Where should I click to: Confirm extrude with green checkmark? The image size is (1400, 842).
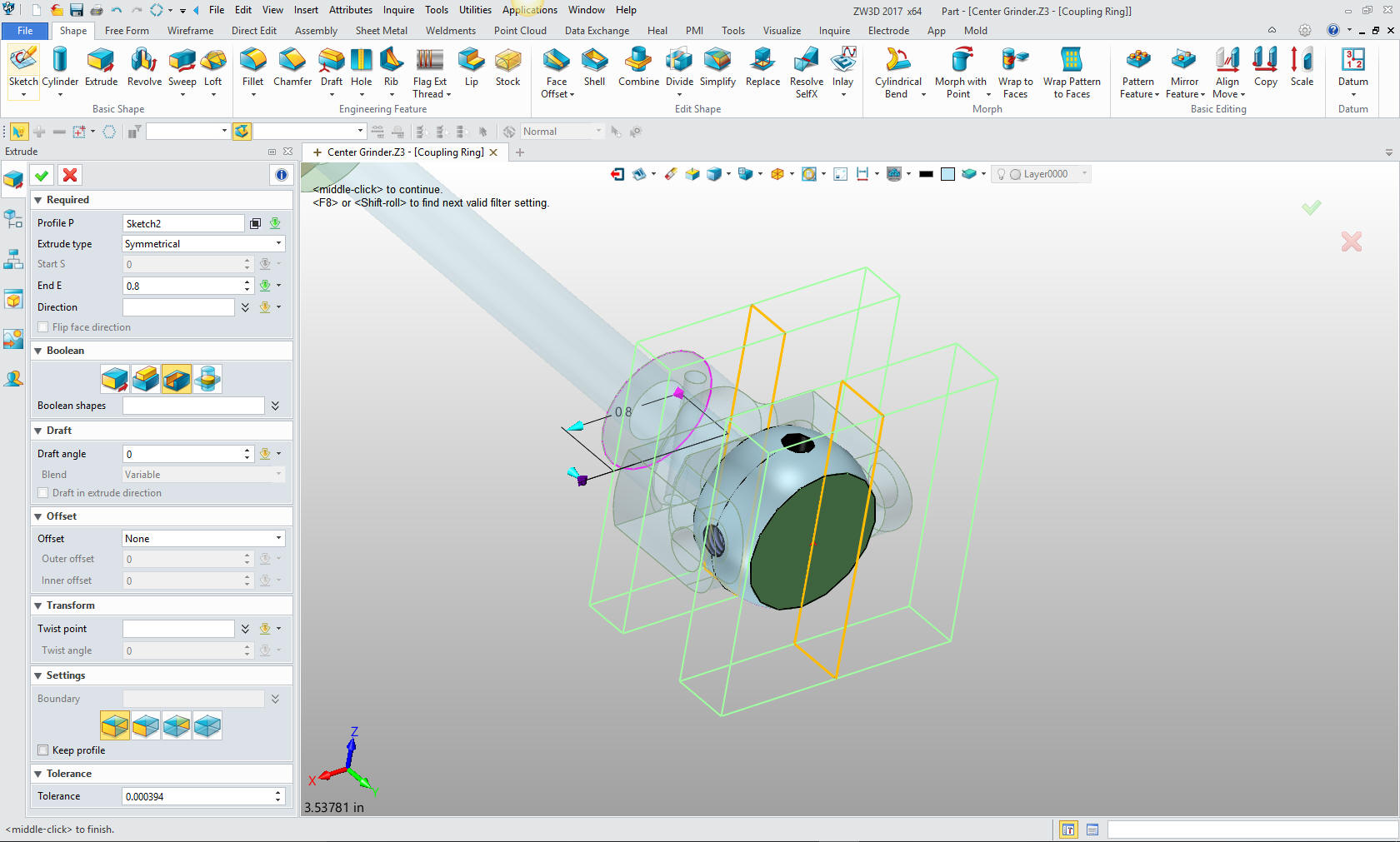coord(42,175)
